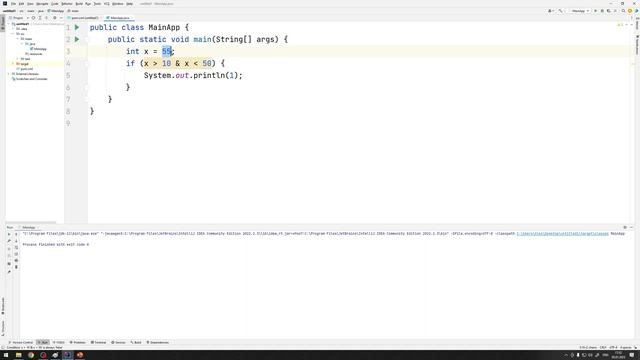This screenshot has height=360, width=640.
Task: Open user account icon in toolbar
Action: click(550, 11)
